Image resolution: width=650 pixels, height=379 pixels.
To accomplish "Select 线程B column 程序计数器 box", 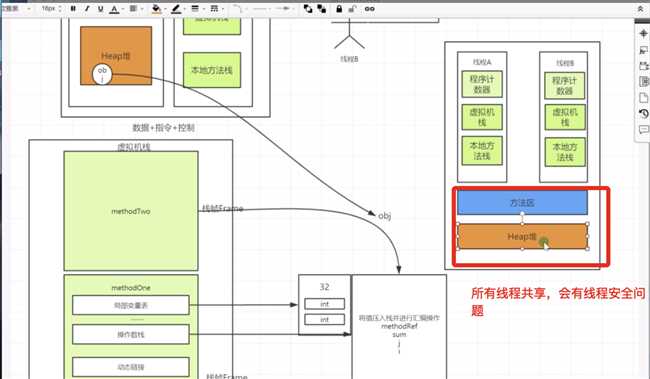I will [565, 85].
